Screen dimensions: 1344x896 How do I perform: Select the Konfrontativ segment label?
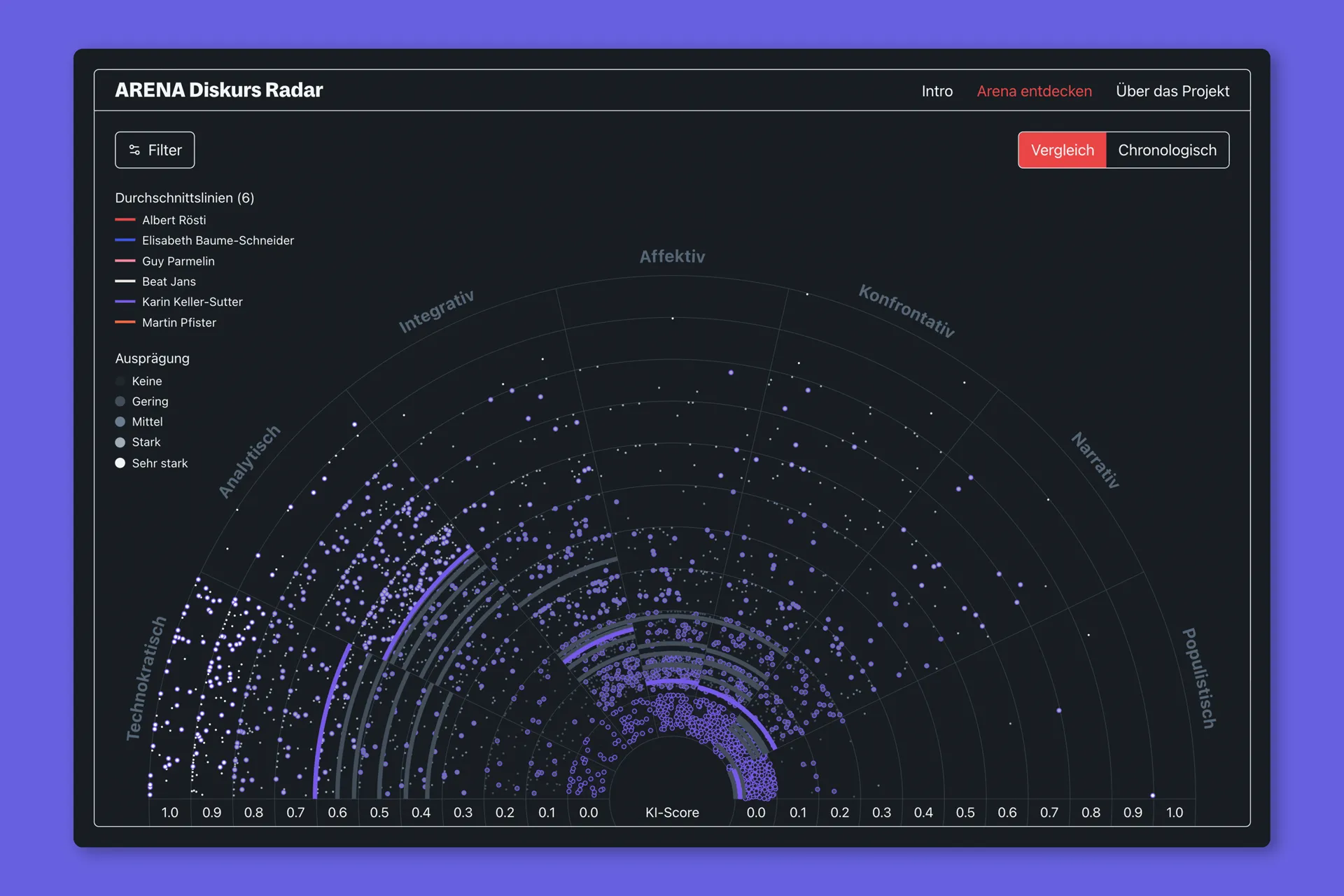coord(906,311)
